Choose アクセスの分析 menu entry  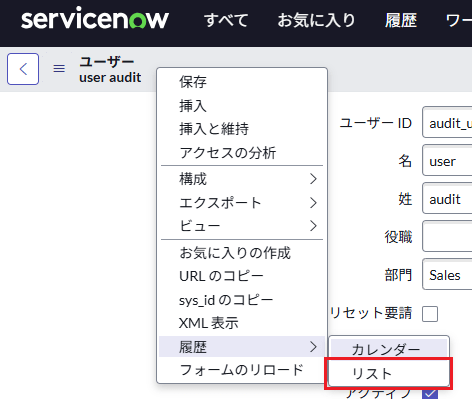(x=242, y=153)
